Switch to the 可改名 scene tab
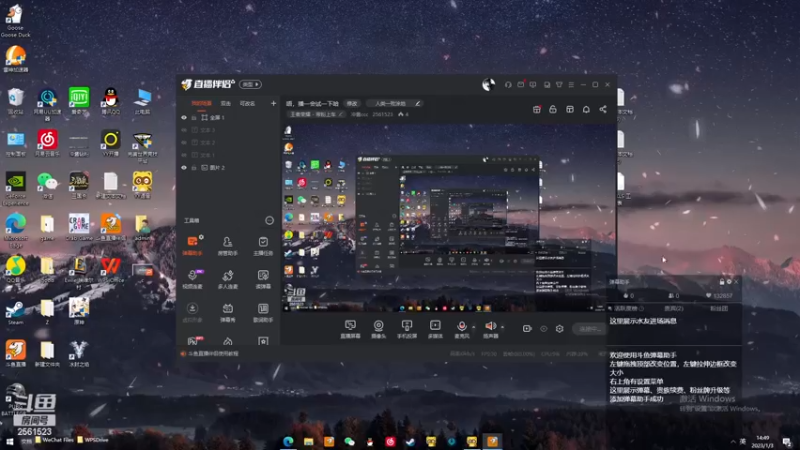Image resolution: width=800 pixels, height=450 pixels. click(x=247, y=104)
